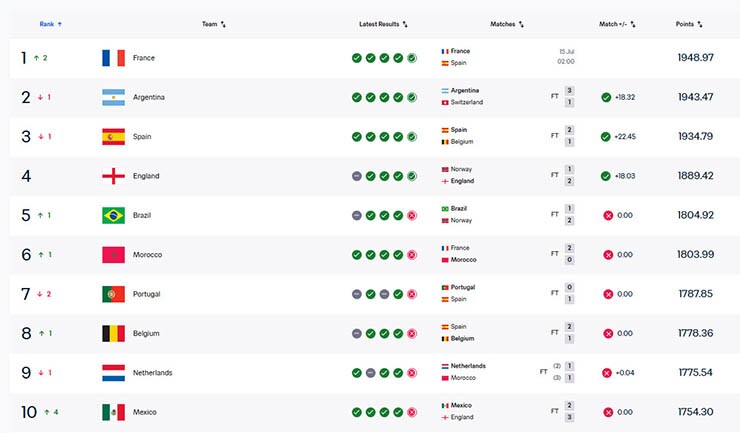Click Spain's points value 1934.79
This screenshot has width=740, height=433.
coord(696,136)
